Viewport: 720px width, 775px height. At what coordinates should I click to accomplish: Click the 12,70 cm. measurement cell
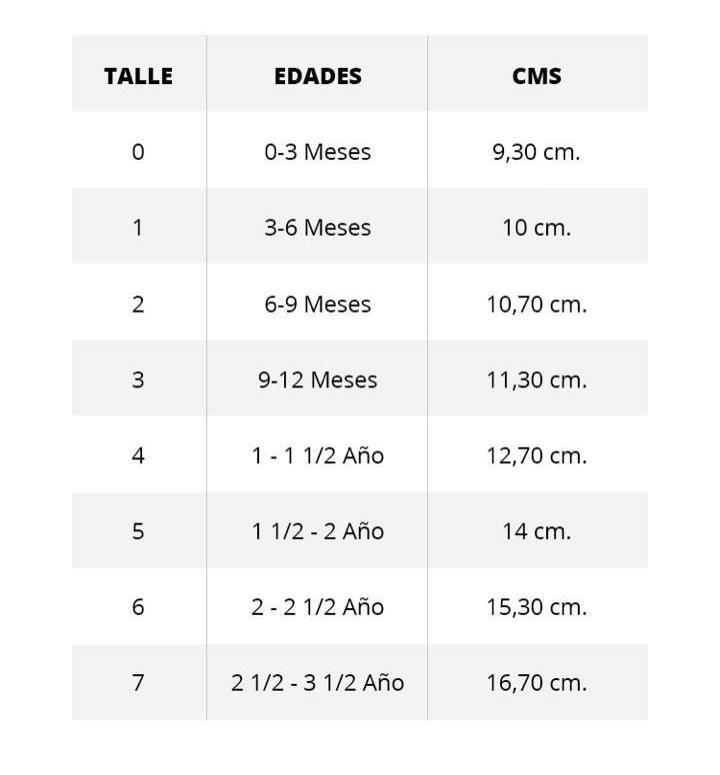pyautogui.click(x=536, y=456)
